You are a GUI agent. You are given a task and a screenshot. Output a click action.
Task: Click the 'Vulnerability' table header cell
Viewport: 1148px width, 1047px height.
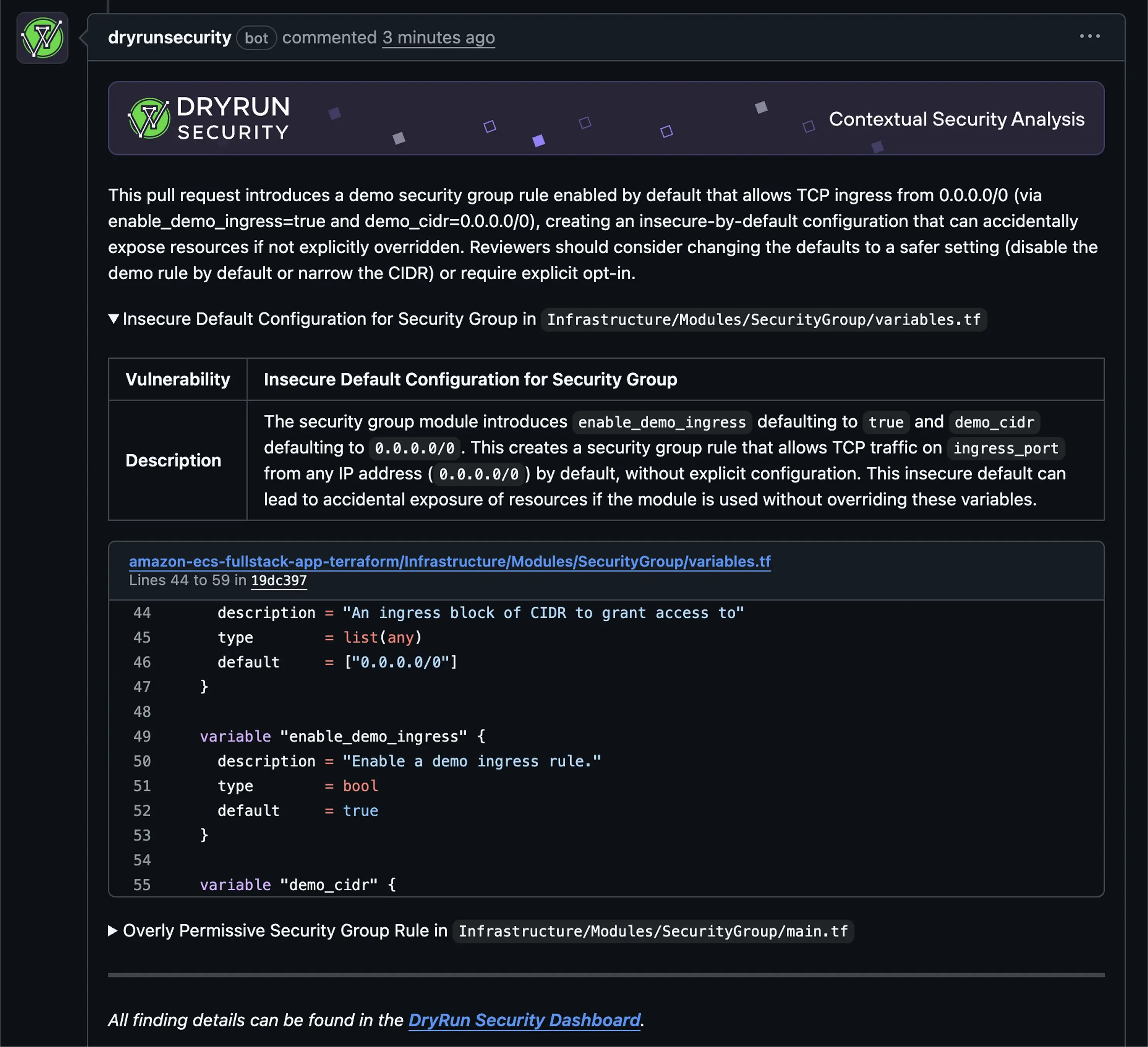pyautogui.click(x=178, y=379)
